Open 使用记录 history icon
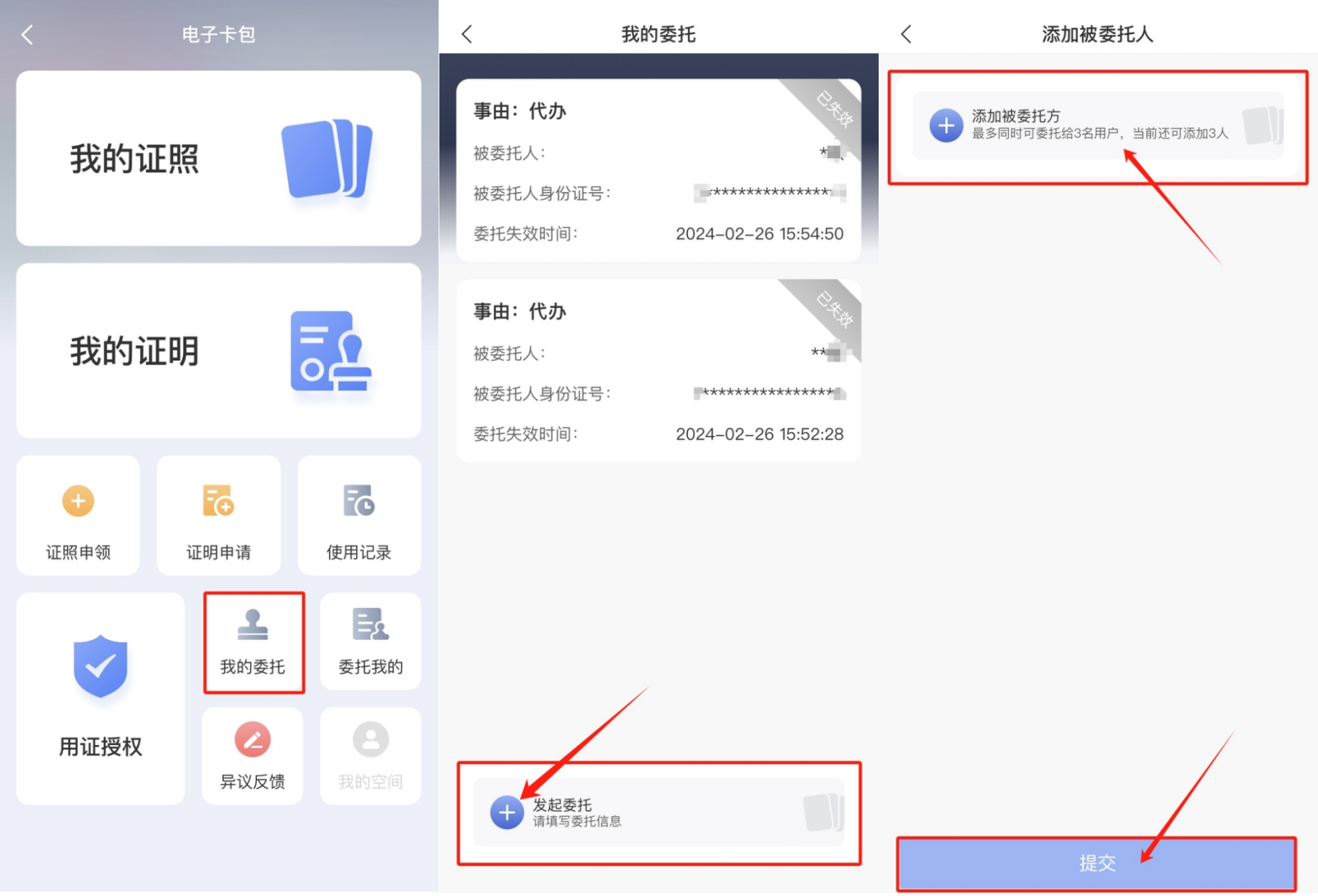 tap(359, 501)
